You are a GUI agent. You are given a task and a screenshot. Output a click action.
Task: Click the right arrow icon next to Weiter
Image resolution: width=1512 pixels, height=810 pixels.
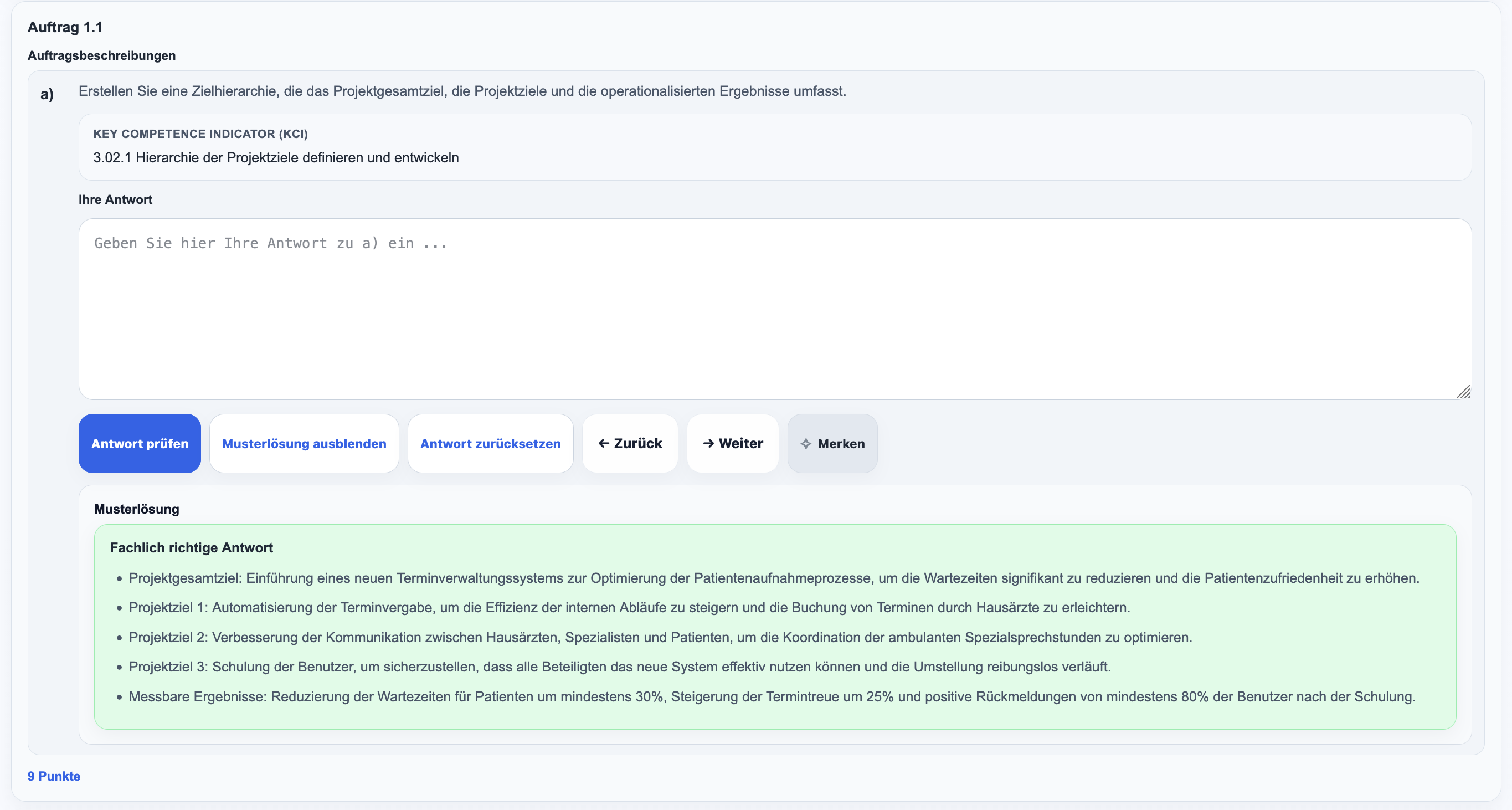(x=708, y=443)
